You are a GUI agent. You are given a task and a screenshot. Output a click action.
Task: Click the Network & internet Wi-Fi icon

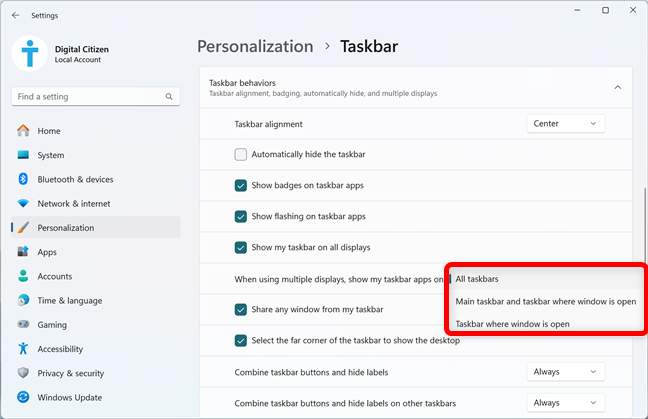[23, 203]
